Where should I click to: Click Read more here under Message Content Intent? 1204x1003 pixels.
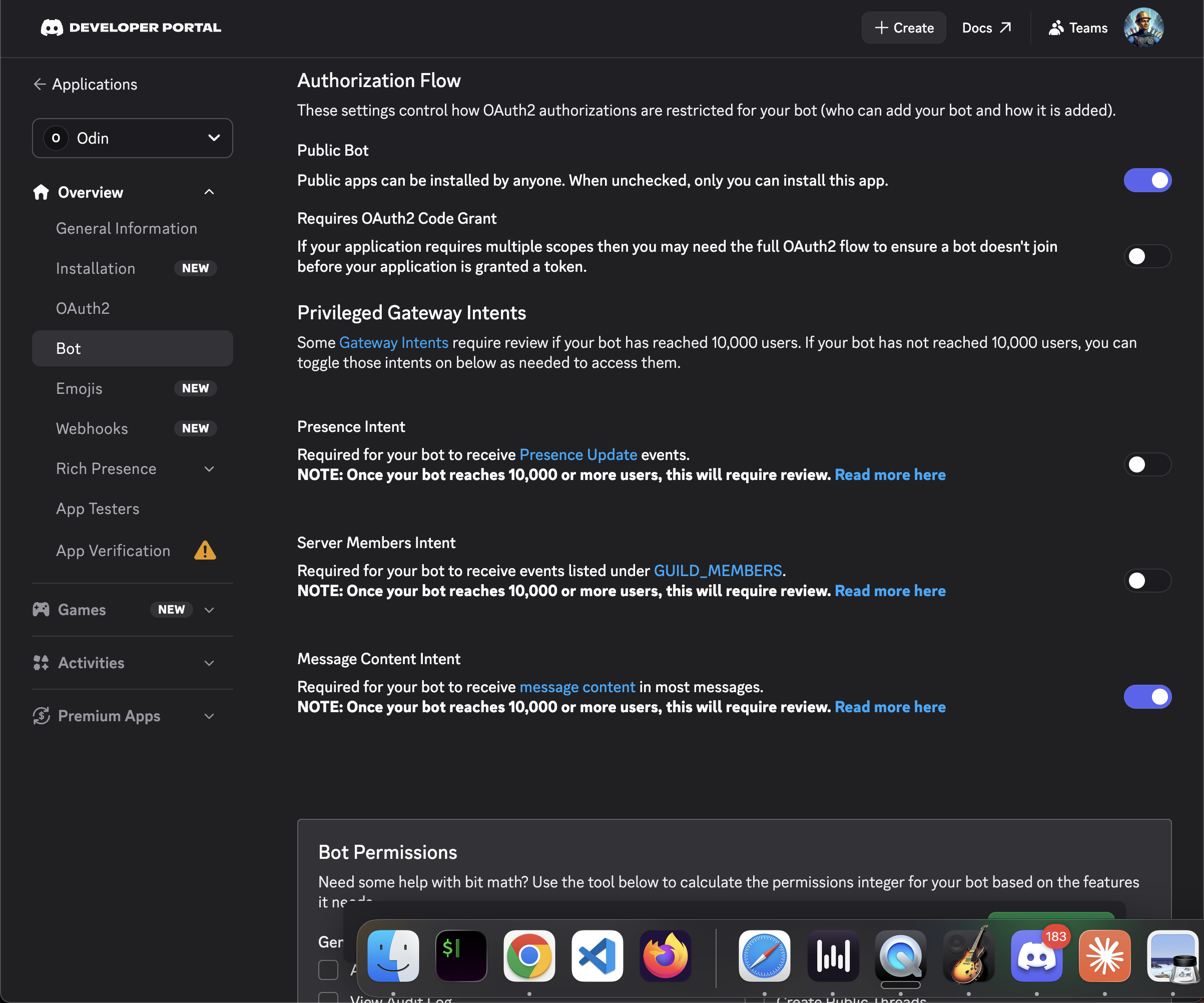coord(890,707)
